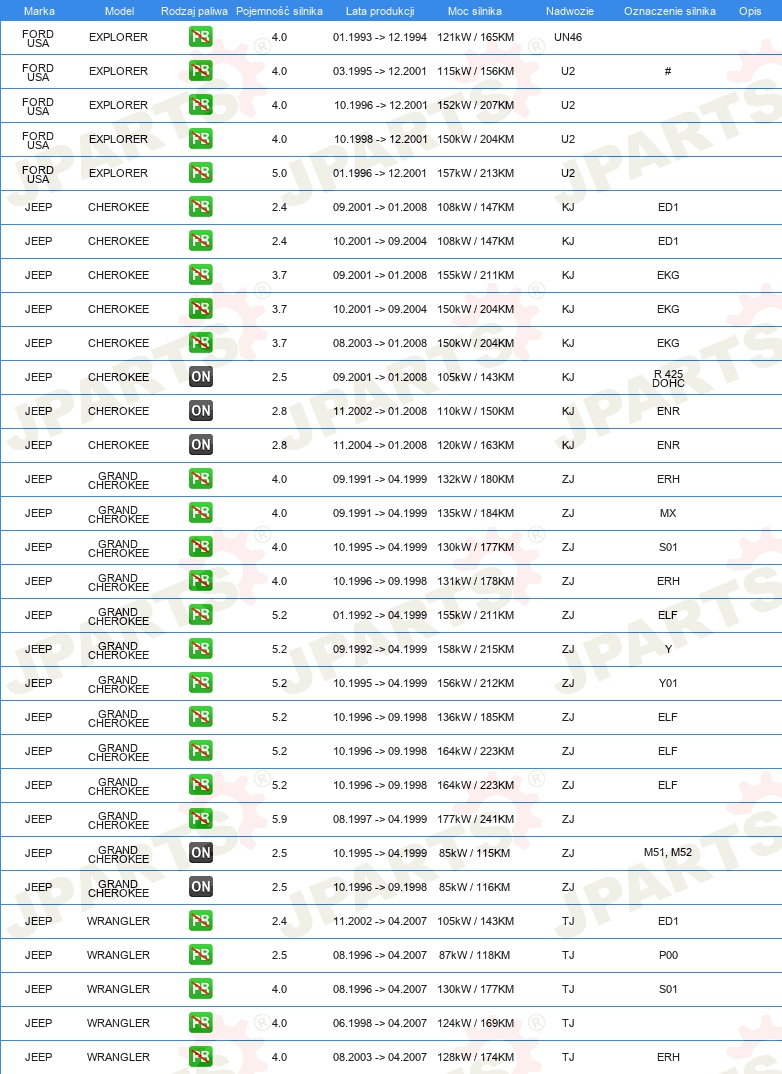Select production dates 08.1997 -> 04.1999
Screen dimensions: 782x1074
coord(380,819)
